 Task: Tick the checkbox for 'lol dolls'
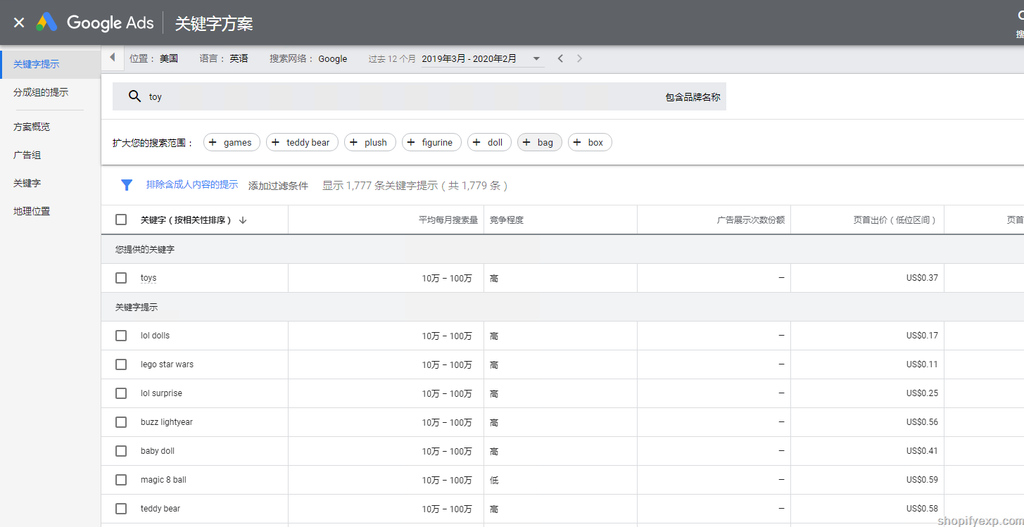pos(121,336)
